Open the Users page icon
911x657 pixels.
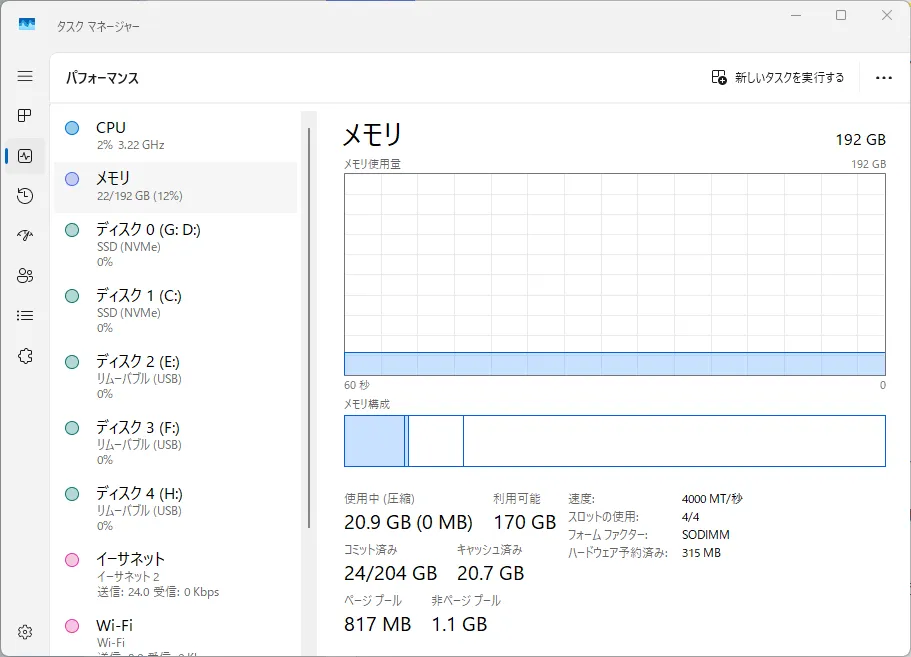(x=25, y=276)
